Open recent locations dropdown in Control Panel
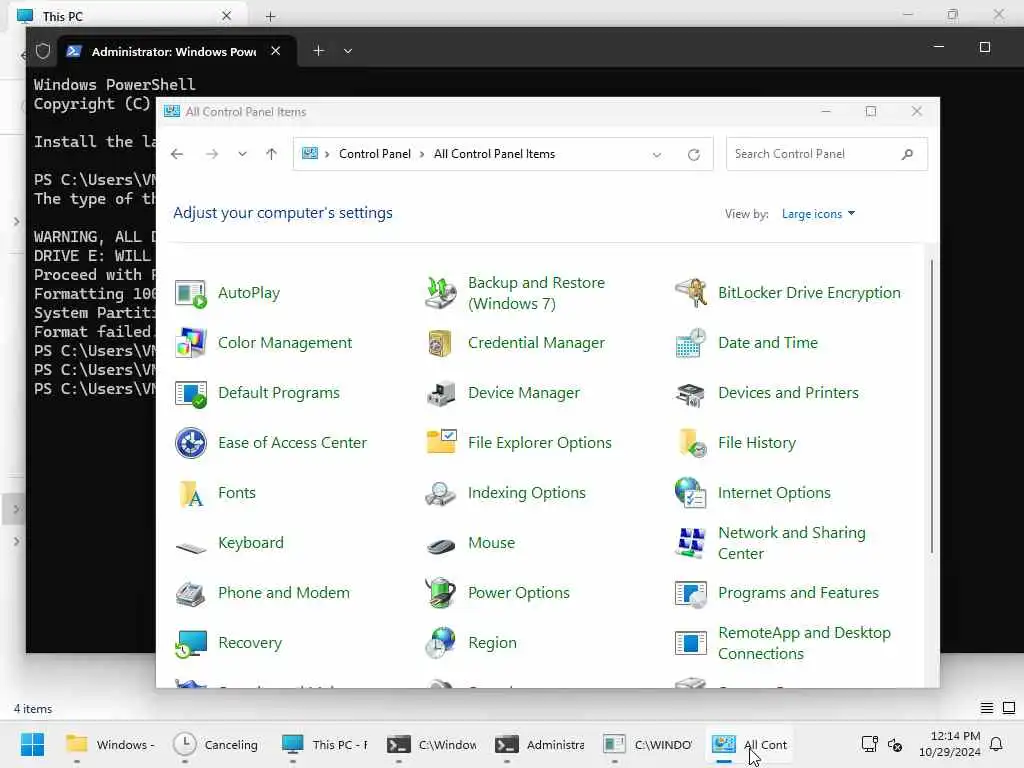Image resolution: width=1024 pixels, height=768 pixels. coord(242,155)
